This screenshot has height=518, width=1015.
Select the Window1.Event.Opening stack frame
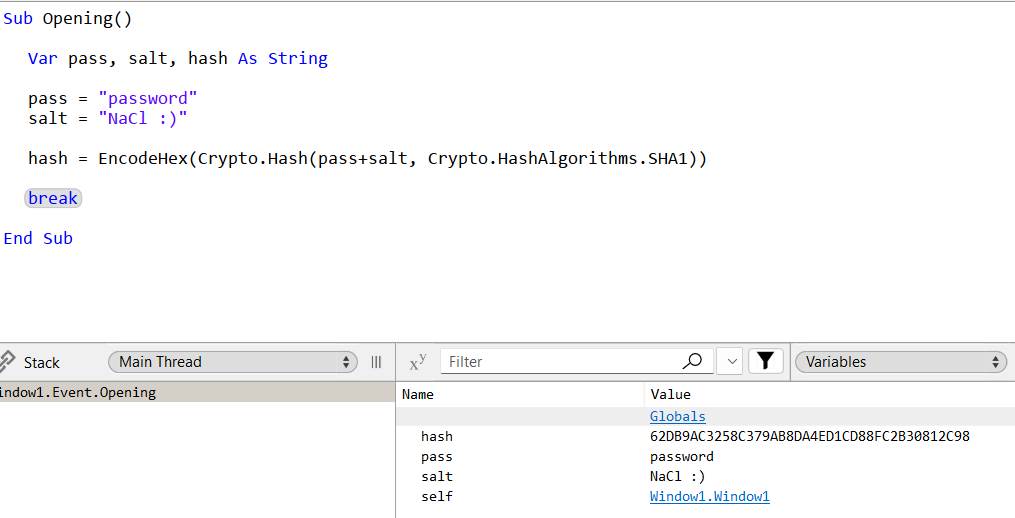pos(197,392)
